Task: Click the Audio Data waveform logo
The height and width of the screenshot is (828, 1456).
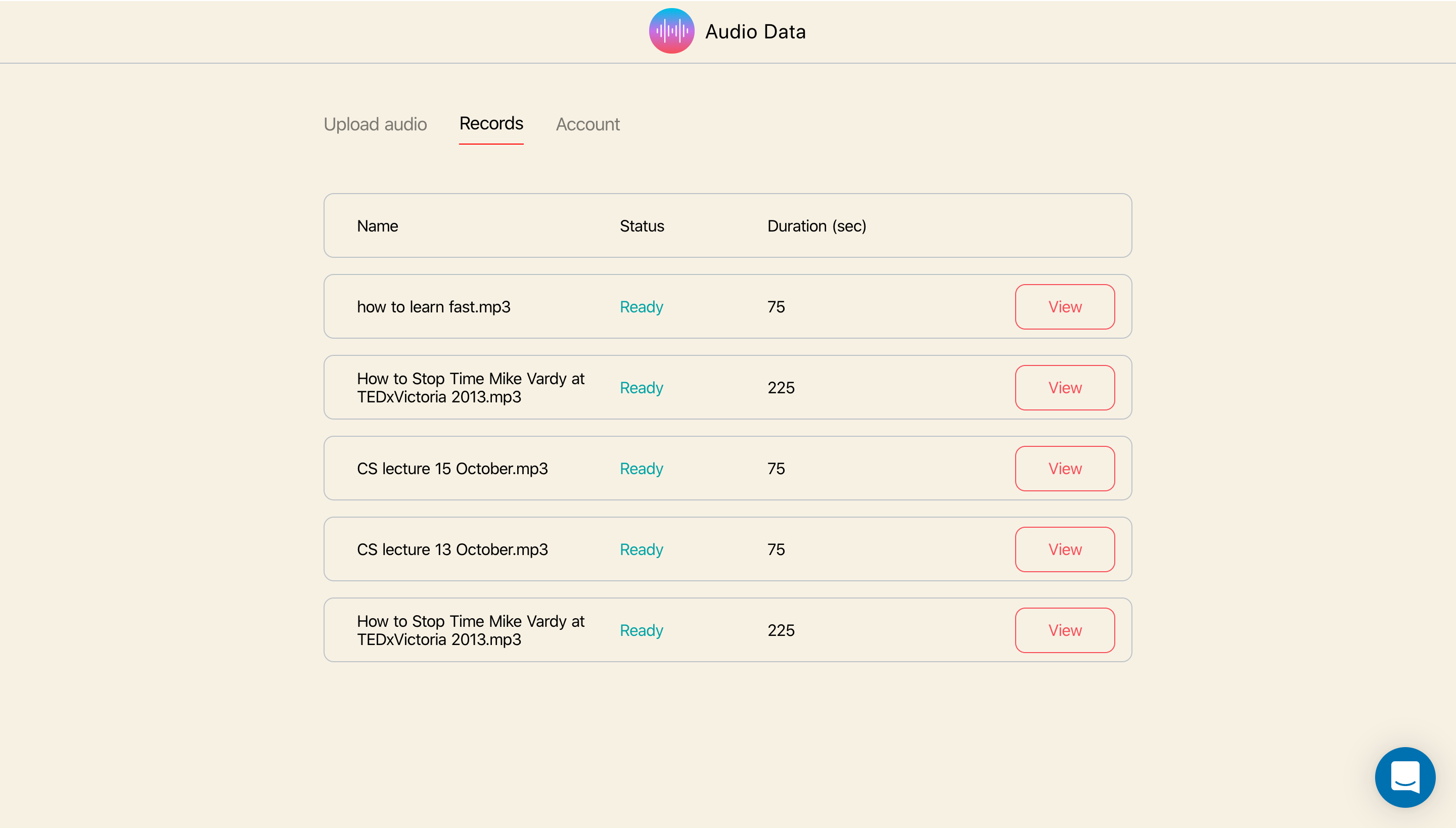Action: (671, 31)
